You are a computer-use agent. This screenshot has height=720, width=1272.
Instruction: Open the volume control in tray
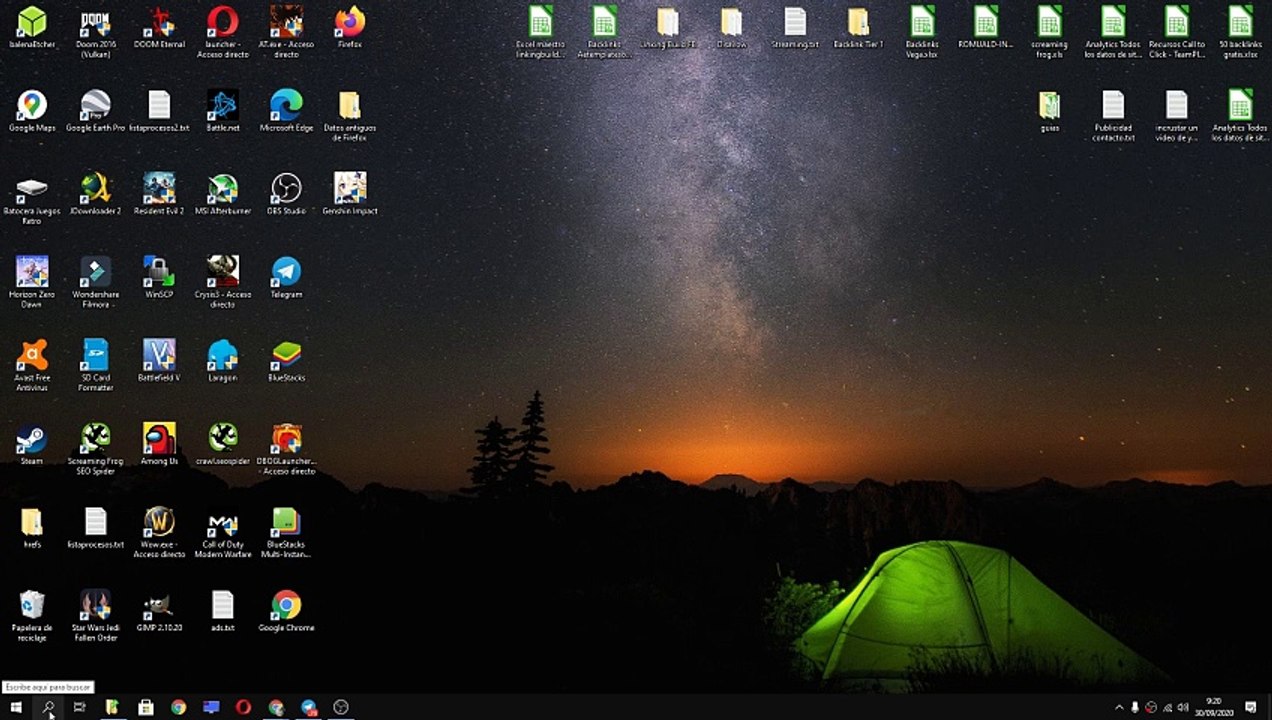(1183, 707)
